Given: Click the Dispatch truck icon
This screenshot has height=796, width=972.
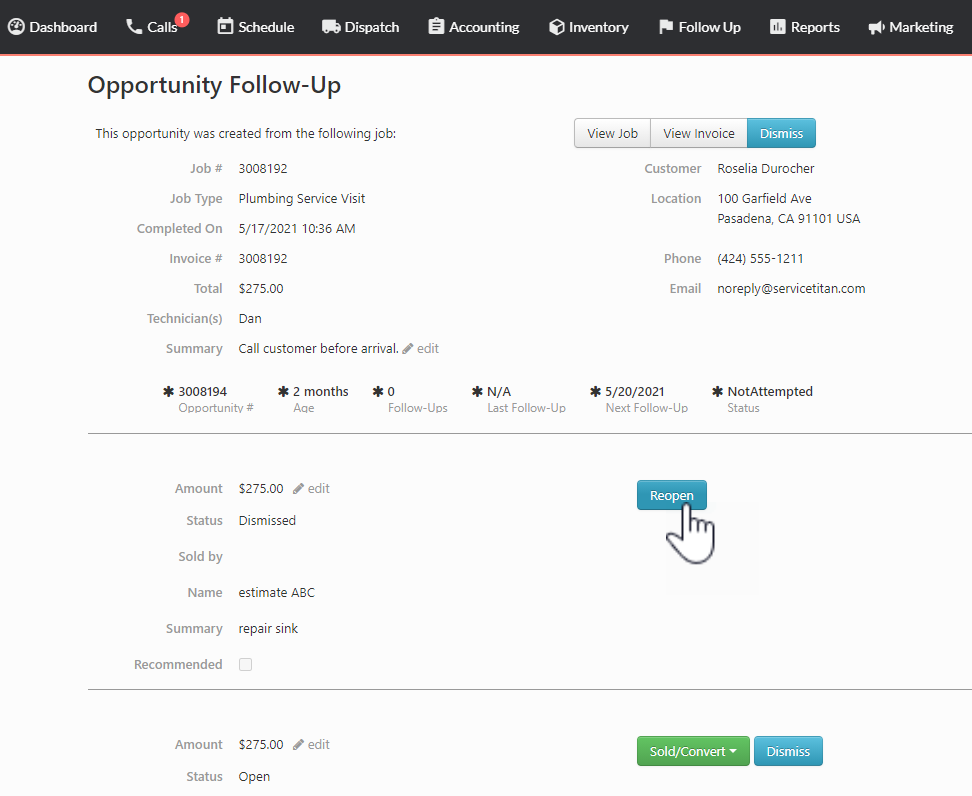Looking at the screenshot, I should tap(331, 27).
